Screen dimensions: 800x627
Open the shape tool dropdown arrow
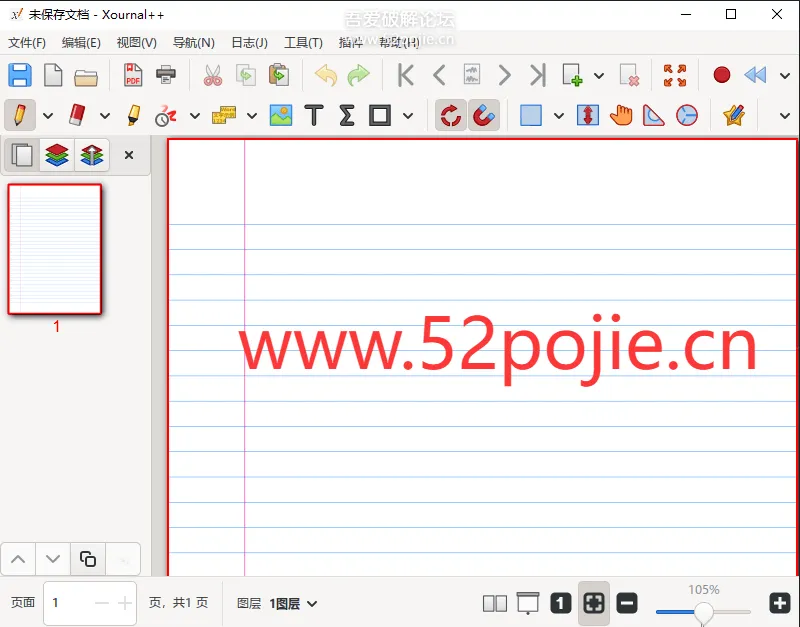(408, 116)
